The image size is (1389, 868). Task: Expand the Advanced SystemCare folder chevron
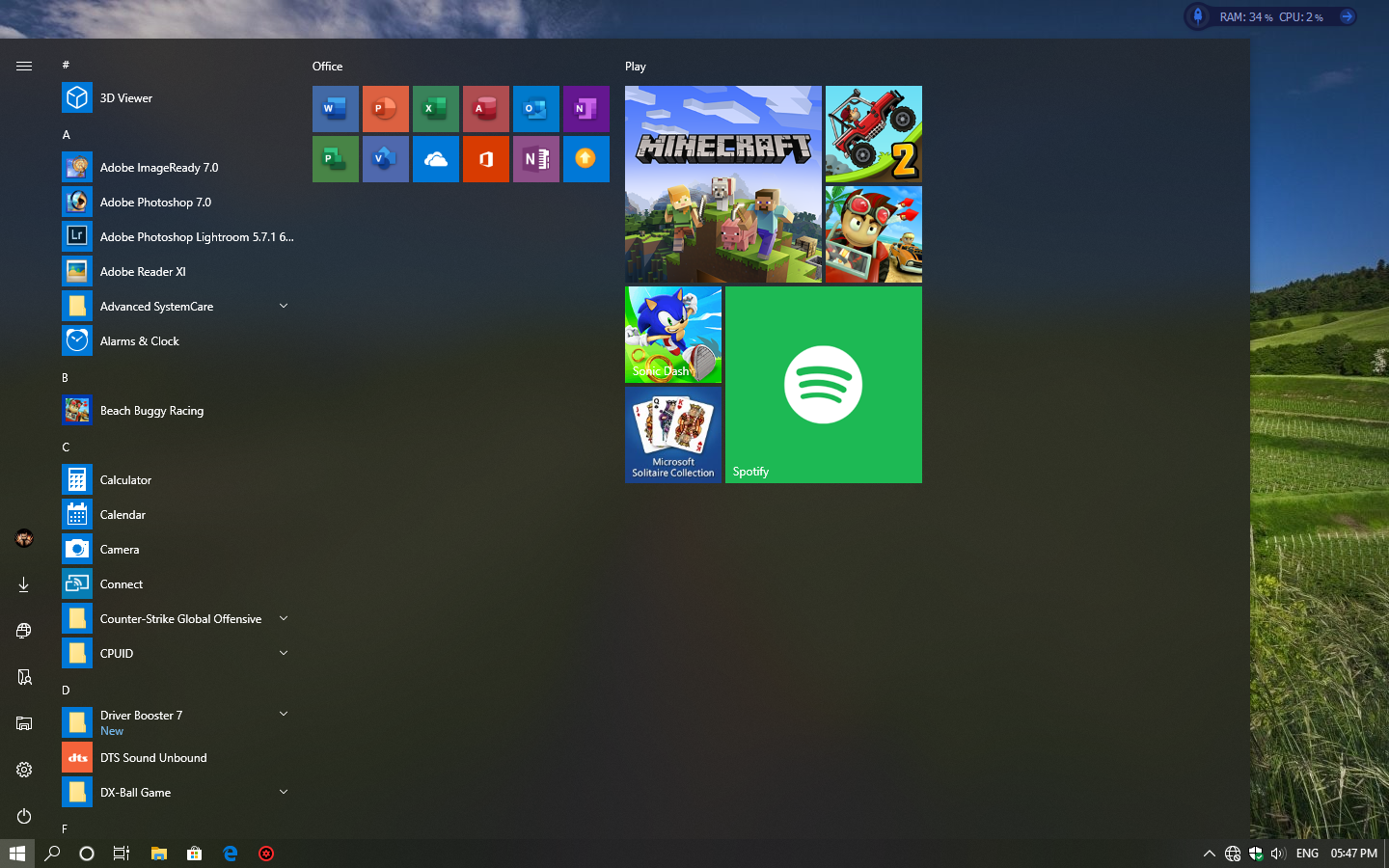click(284, 306)
